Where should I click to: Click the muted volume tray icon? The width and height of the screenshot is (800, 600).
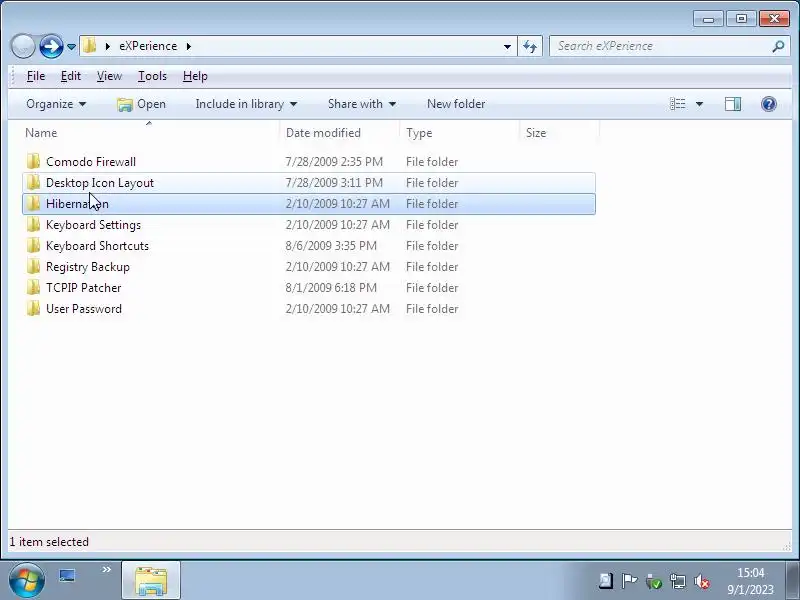(x=702, y=581)
